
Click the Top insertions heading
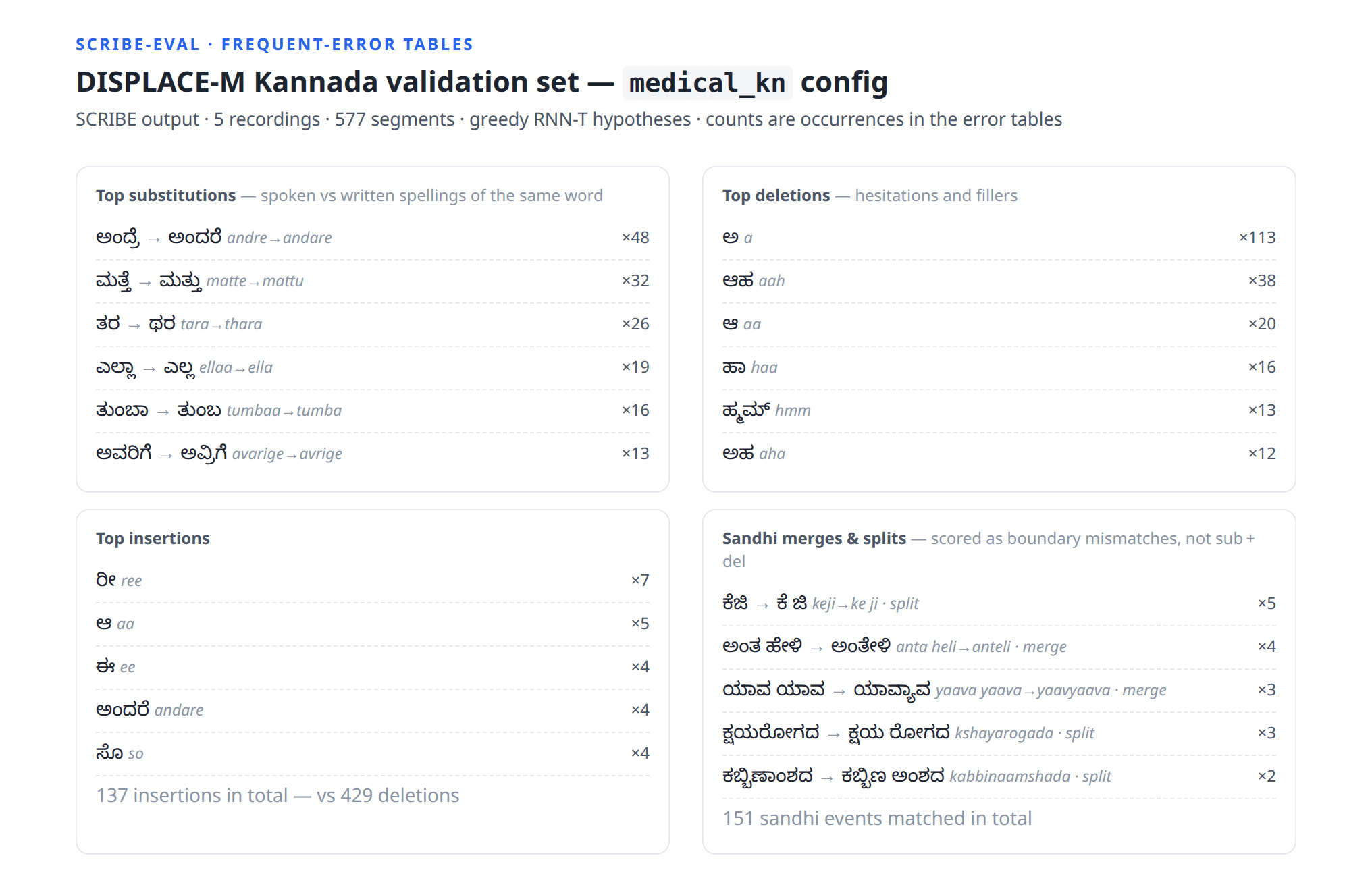coord(153,539)
